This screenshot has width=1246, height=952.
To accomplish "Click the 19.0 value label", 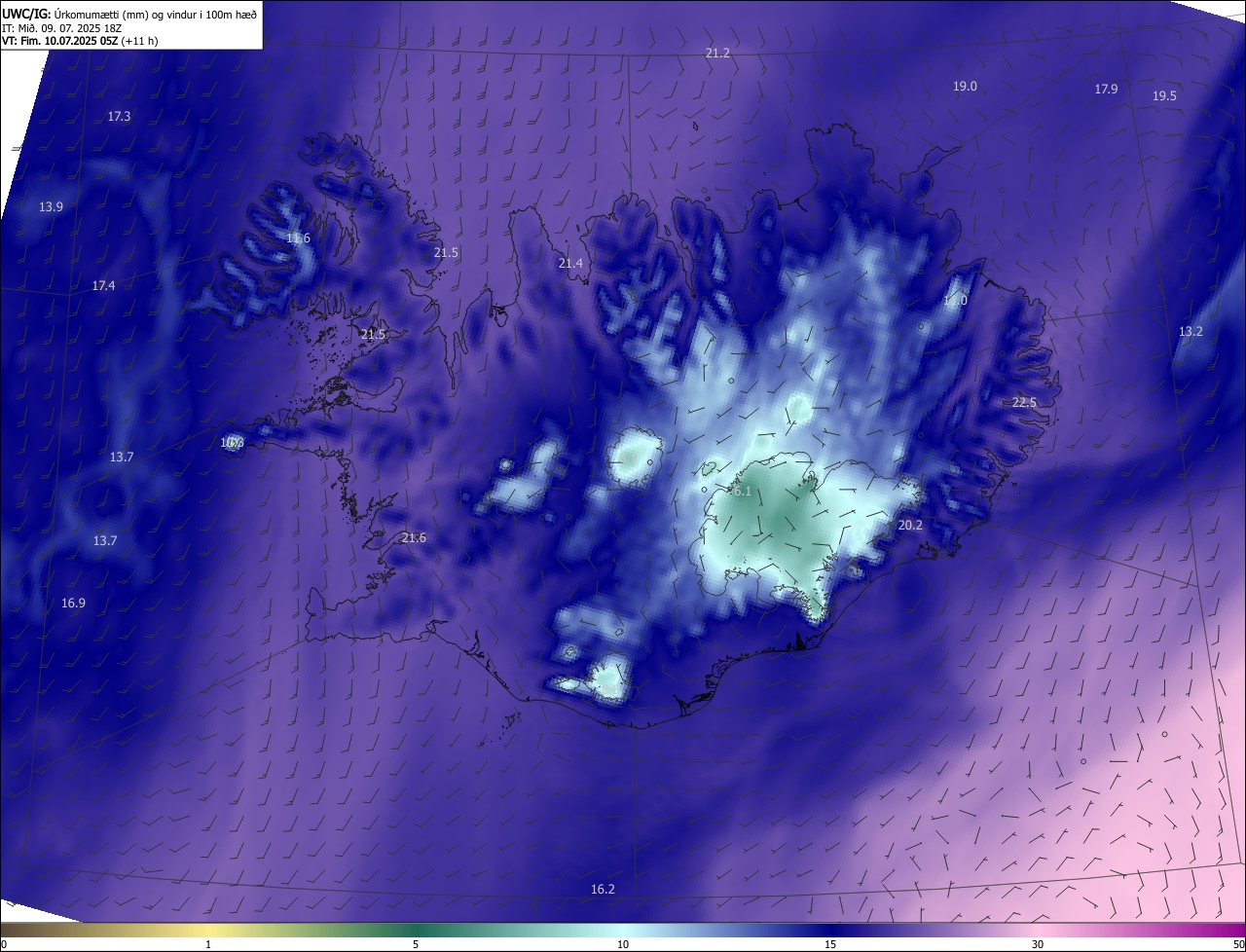I will click(965, 87).
